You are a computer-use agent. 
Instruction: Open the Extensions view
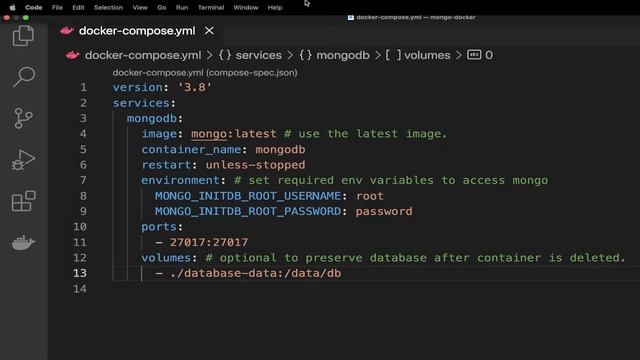click(23, 201)
